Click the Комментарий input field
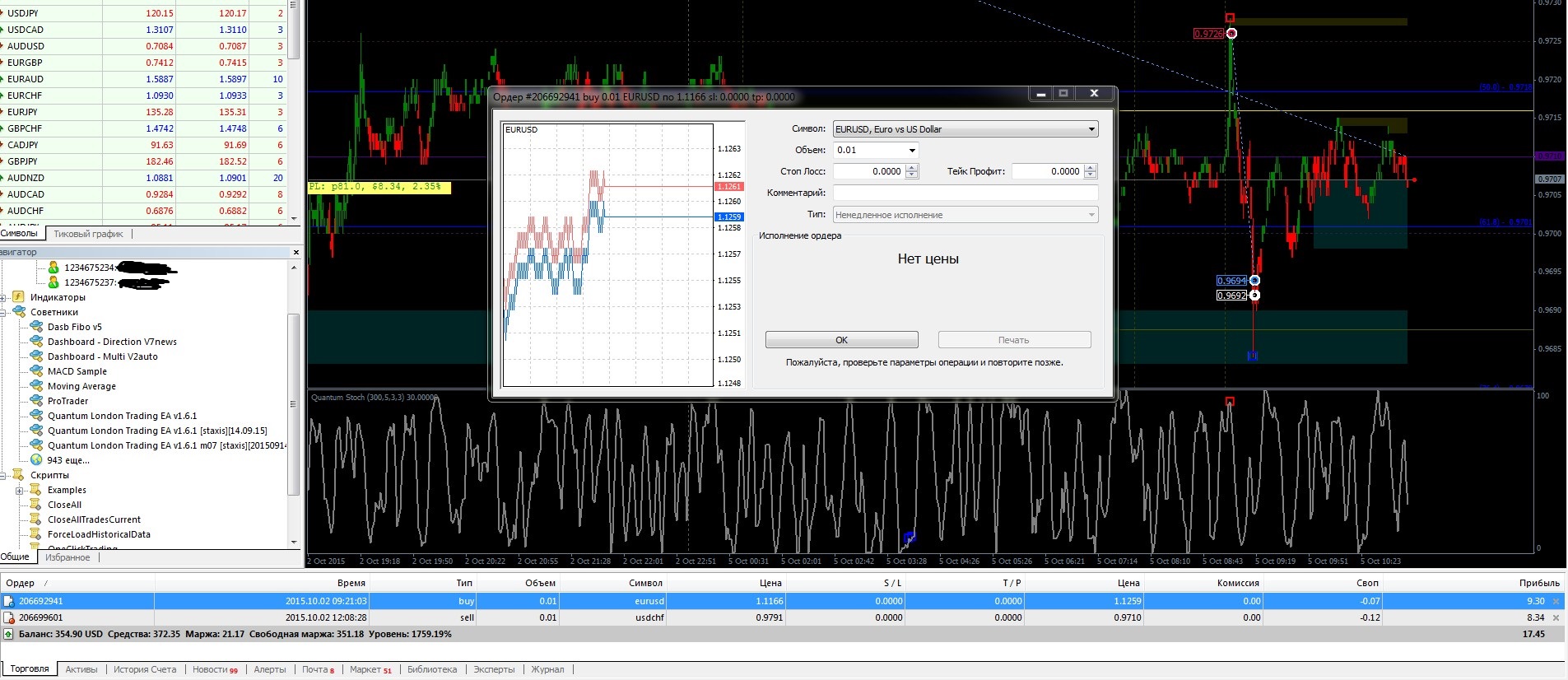 point(965,193)
